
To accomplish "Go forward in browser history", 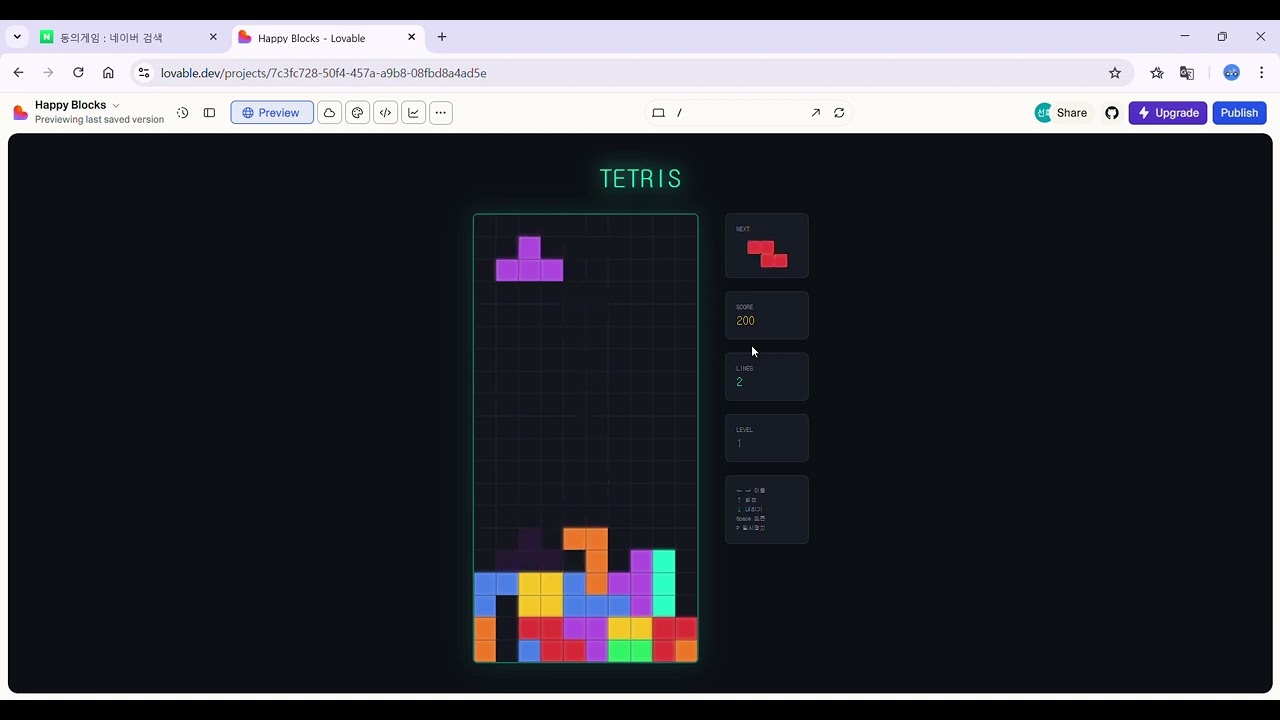I will 48,73.
